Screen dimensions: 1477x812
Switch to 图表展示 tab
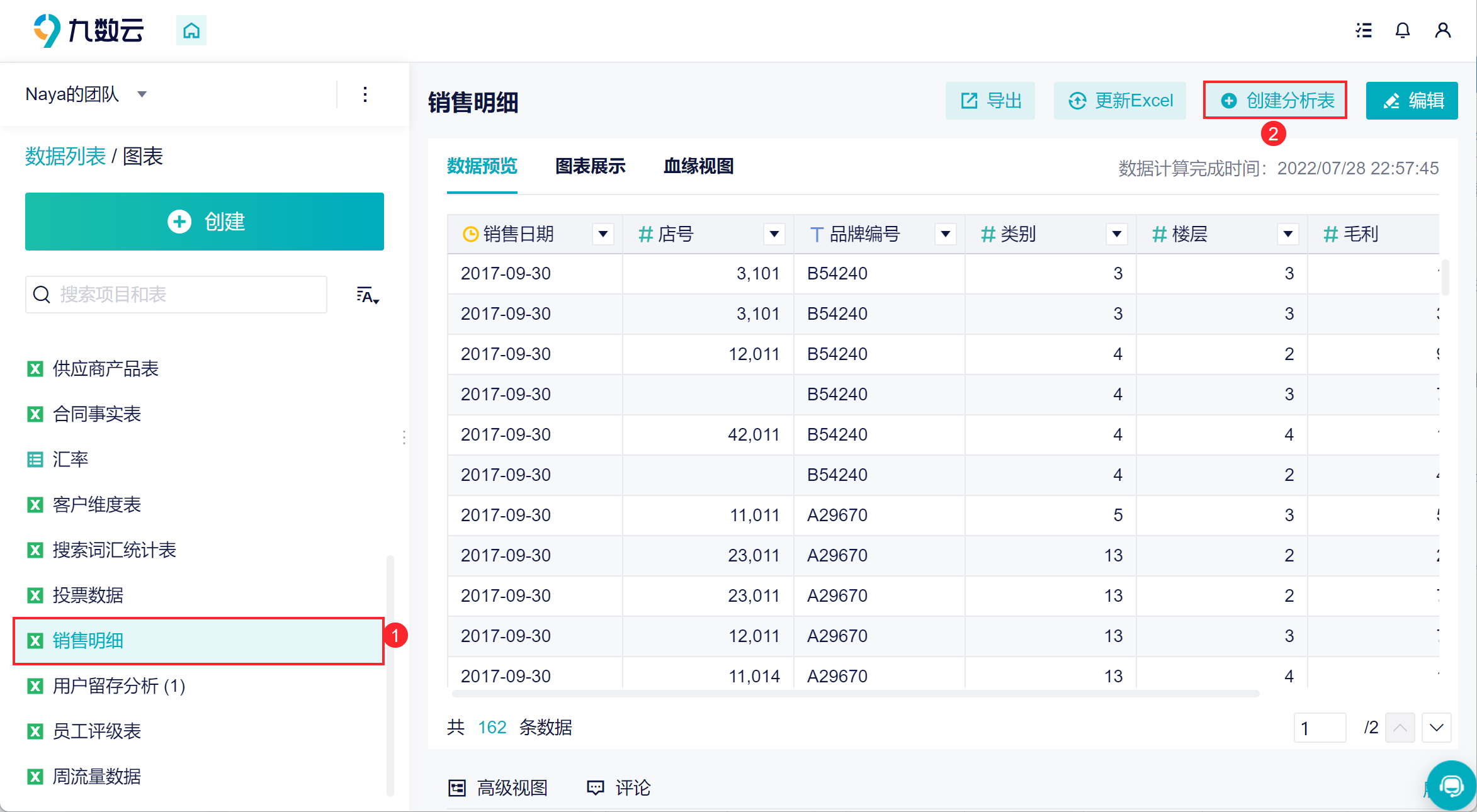point(590,166)
